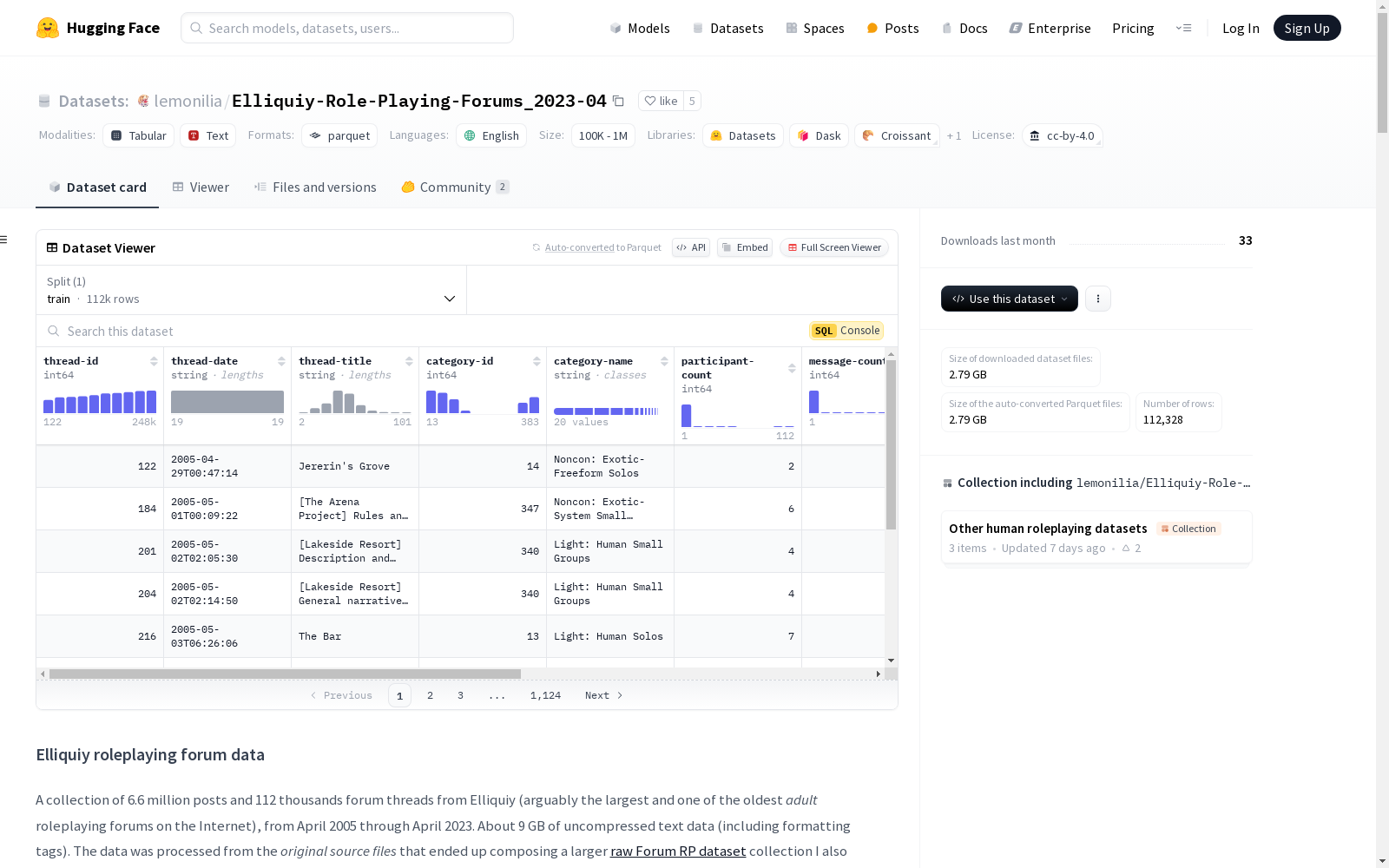Click the English language tag
Viewport: 1389px width, 868px height.
[x=491, y=135]
